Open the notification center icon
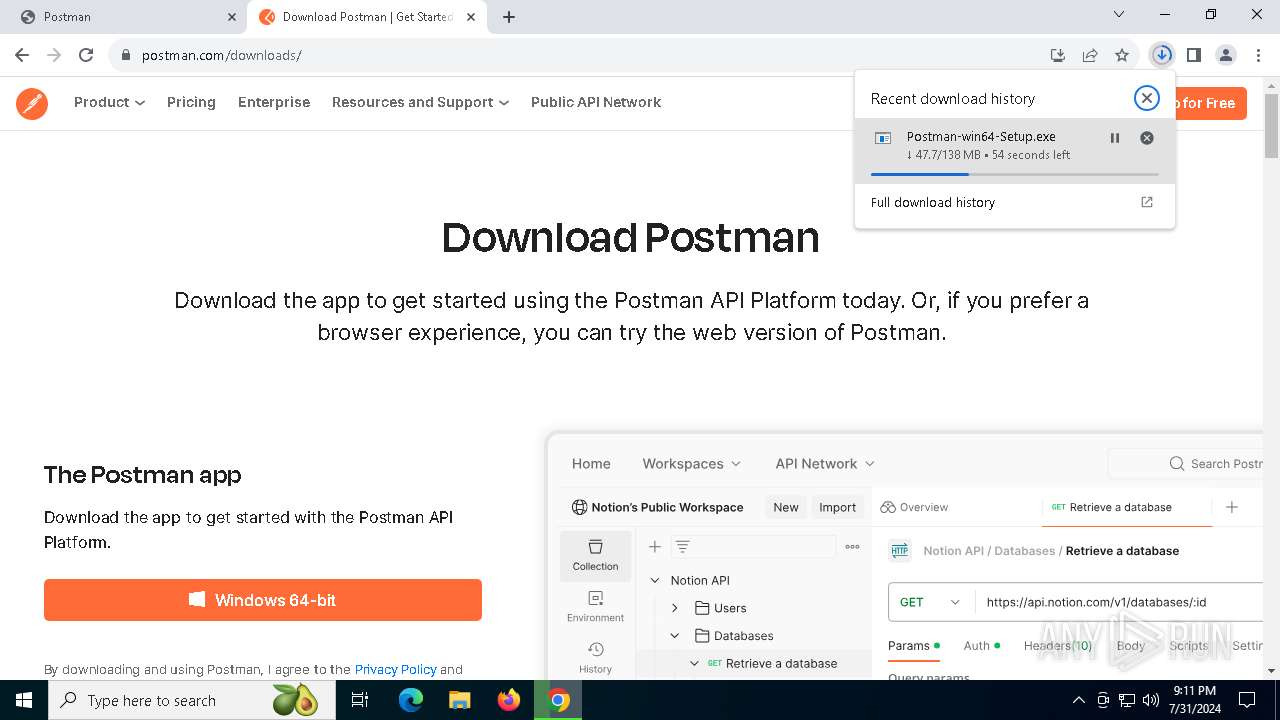This screenshot has width=1280, height=720. click(x=1247, y=700)
